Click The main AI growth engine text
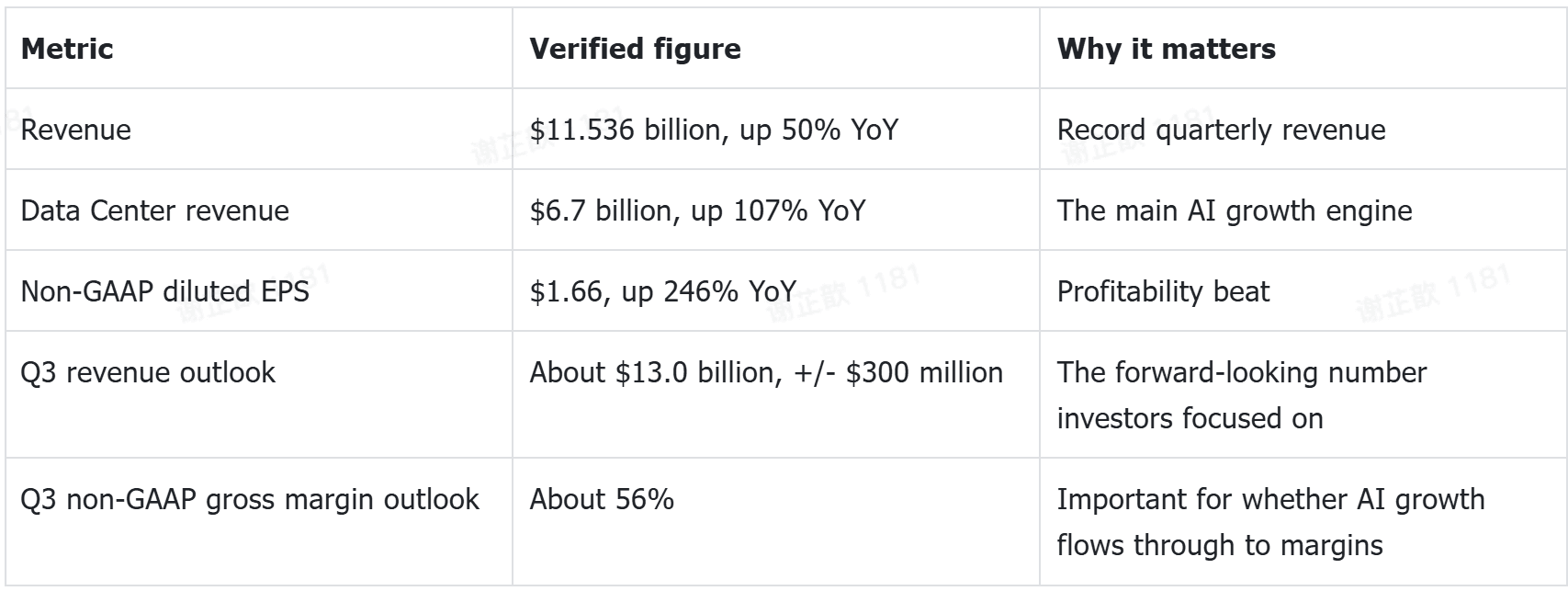The width and height of the screenshot is (1568, 591). click(x=1235, y=210)
